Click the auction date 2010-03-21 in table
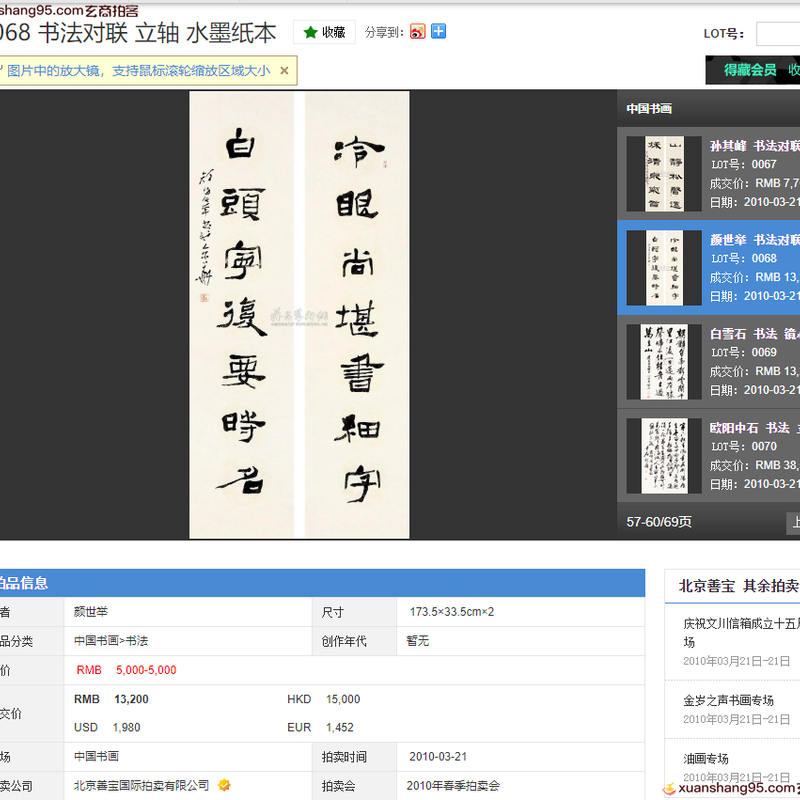800x800 pixels. pos(438,756)
